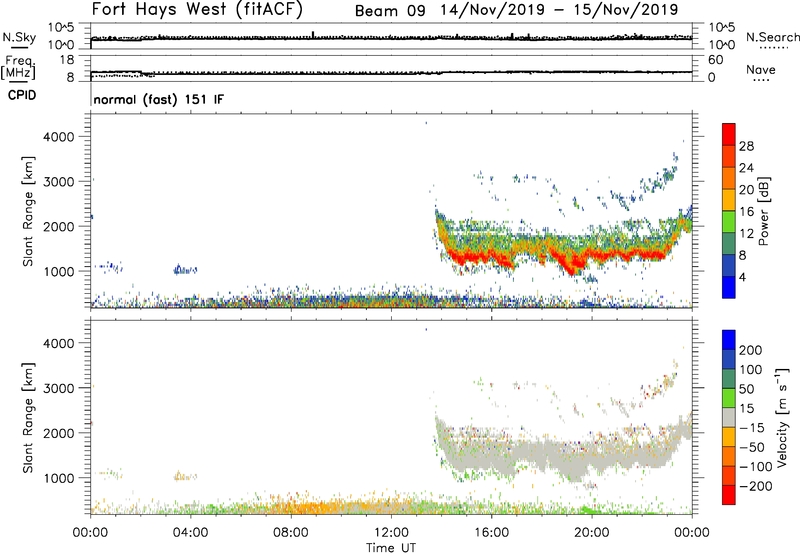The height and width of the screenshot is (554, 800).
Task: Select the 10^5 tick beside N.Sky
Action: pos(61,28)
